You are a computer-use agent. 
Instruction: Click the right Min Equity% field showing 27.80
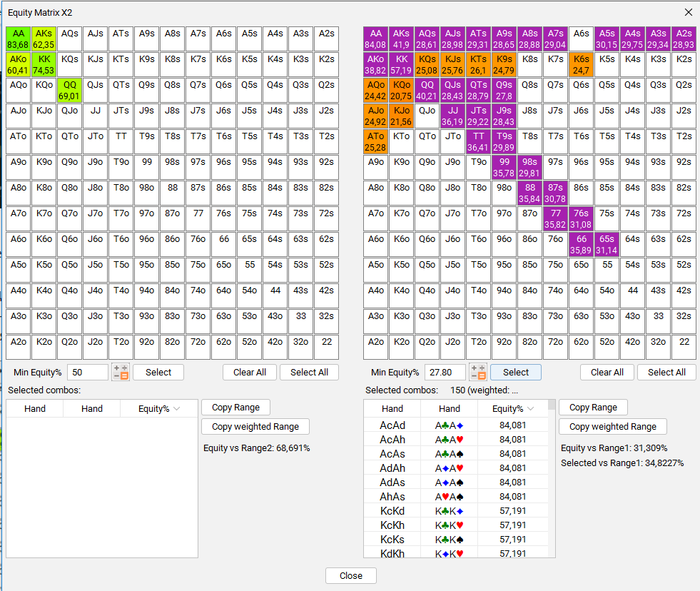tap(445, 372)
